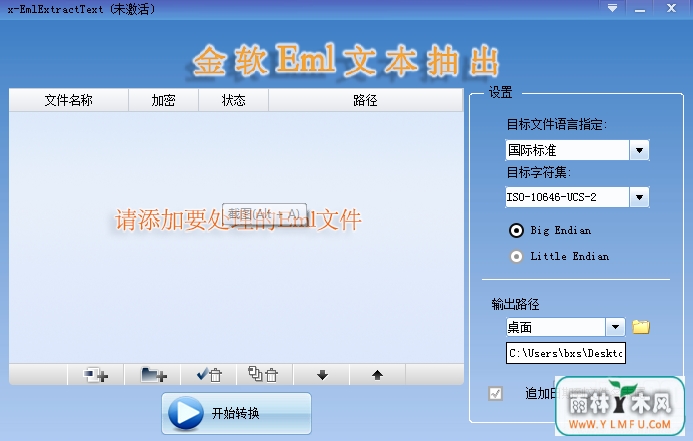The image size is (693, 441).
Task: Select Big Endian radio button
Action: pyautogui.click(x=516, y=230)
